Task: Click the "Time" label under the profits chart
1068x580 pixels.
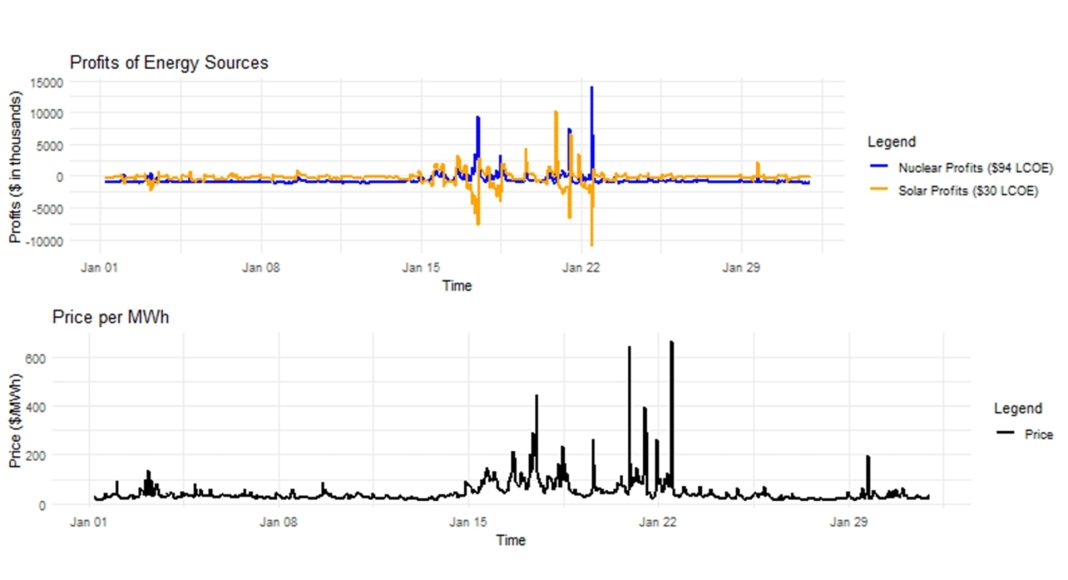Action: click(x=457, y=286)
